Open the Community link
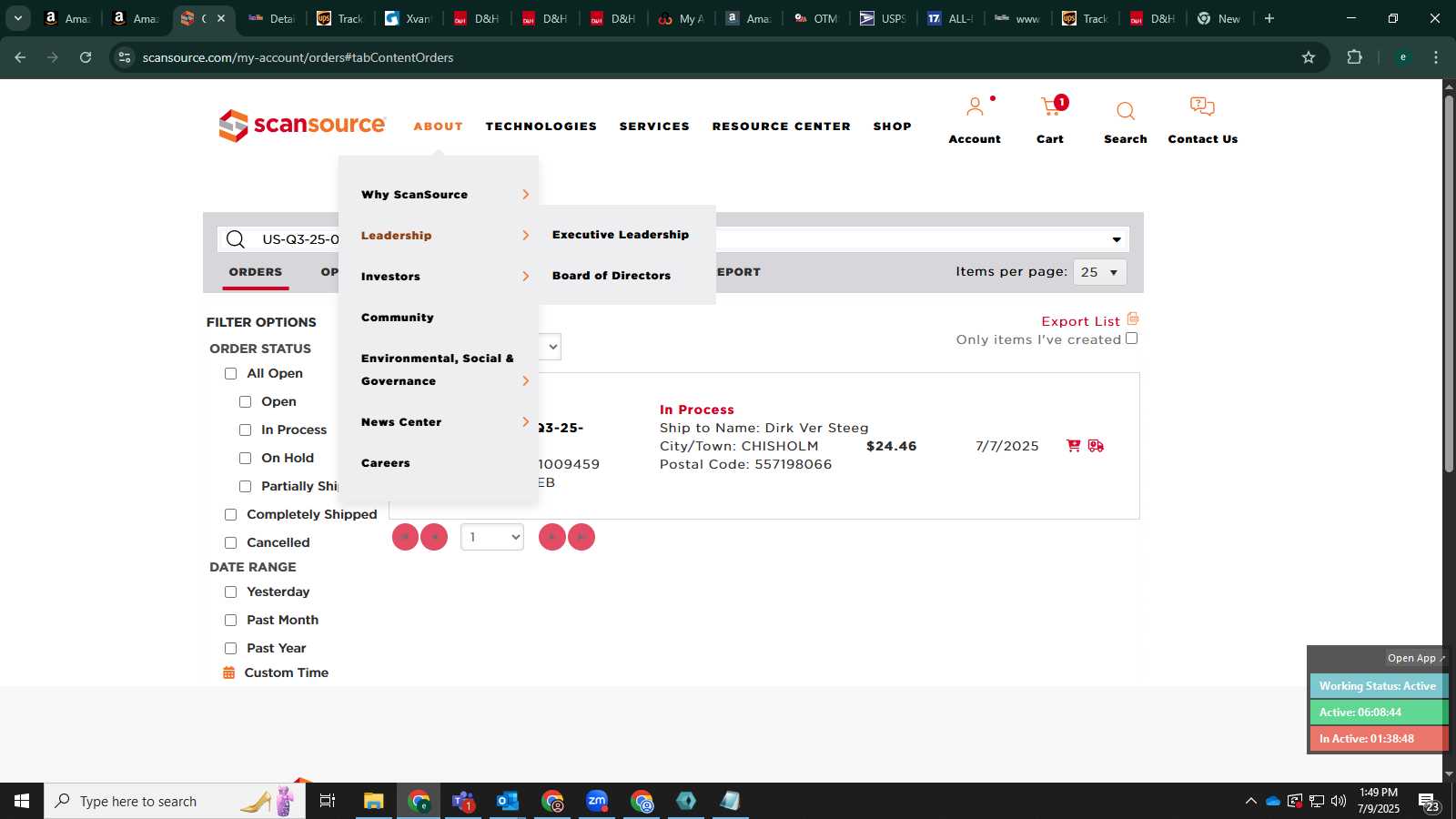The height and width of the screenshot is (819, 1456). tap(398, 318)
